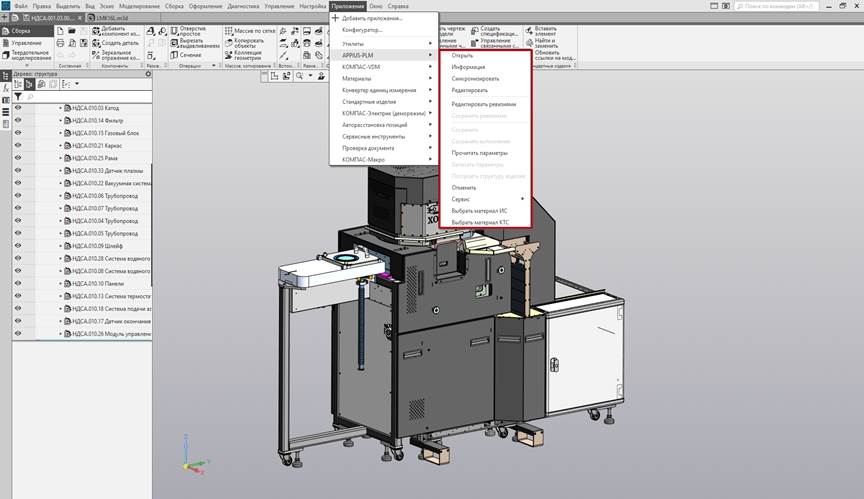Click the Массив по сетке icon
The image size is (864, 499).
coord(227,32)
